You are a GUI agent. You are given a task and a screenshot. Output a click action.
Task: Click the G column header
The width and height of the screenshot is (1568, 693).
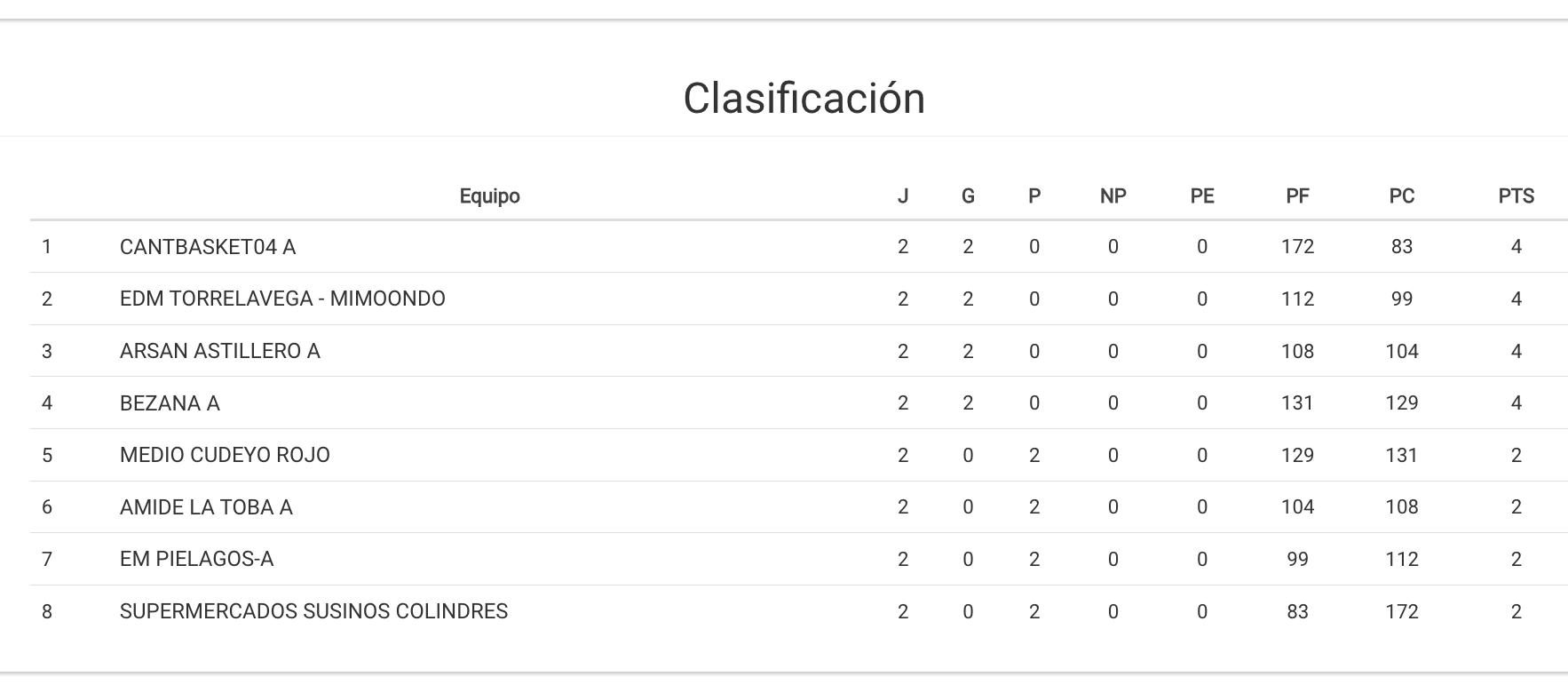point(968,196)
